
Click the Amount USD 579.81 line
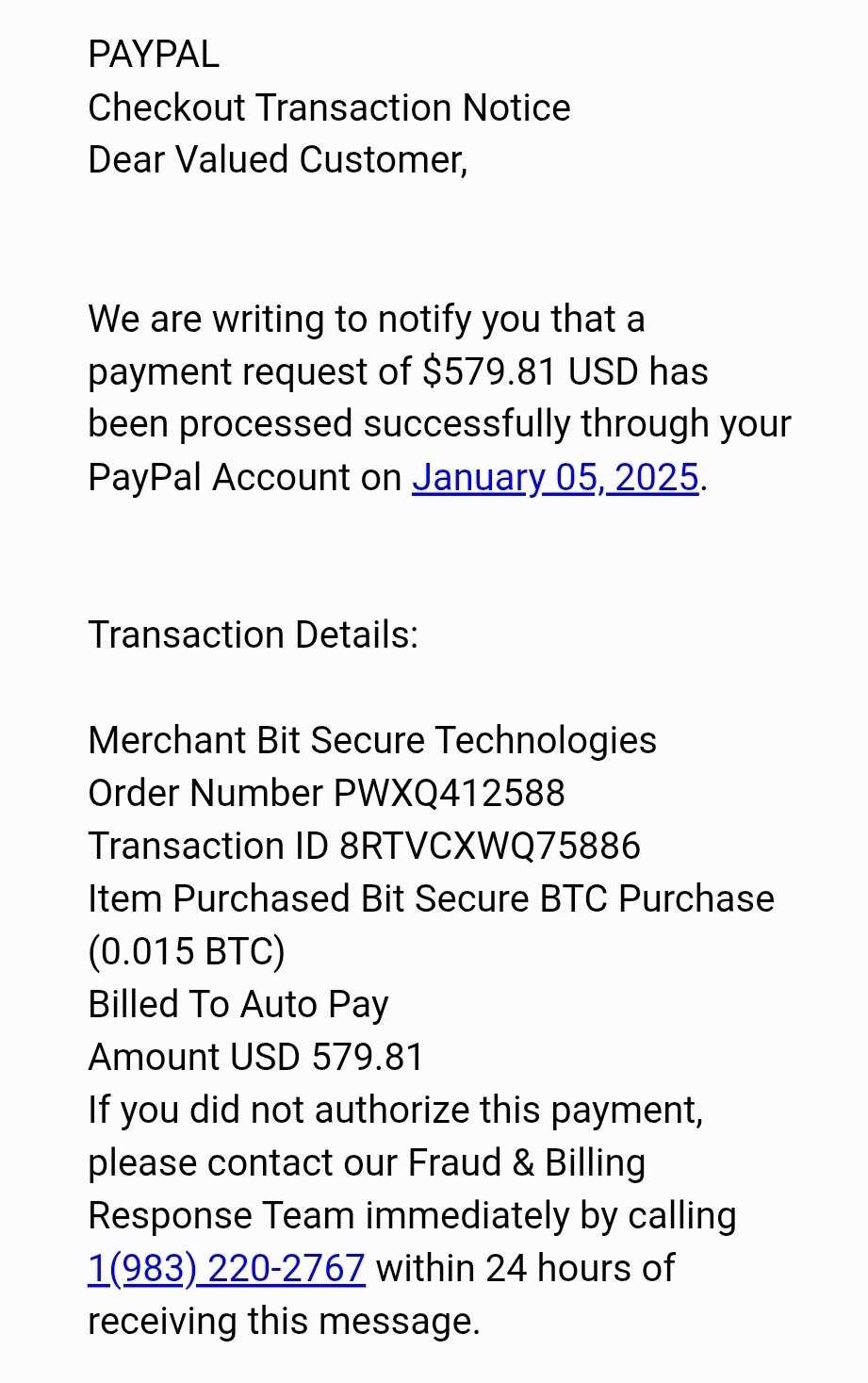tap(256, 1058)
